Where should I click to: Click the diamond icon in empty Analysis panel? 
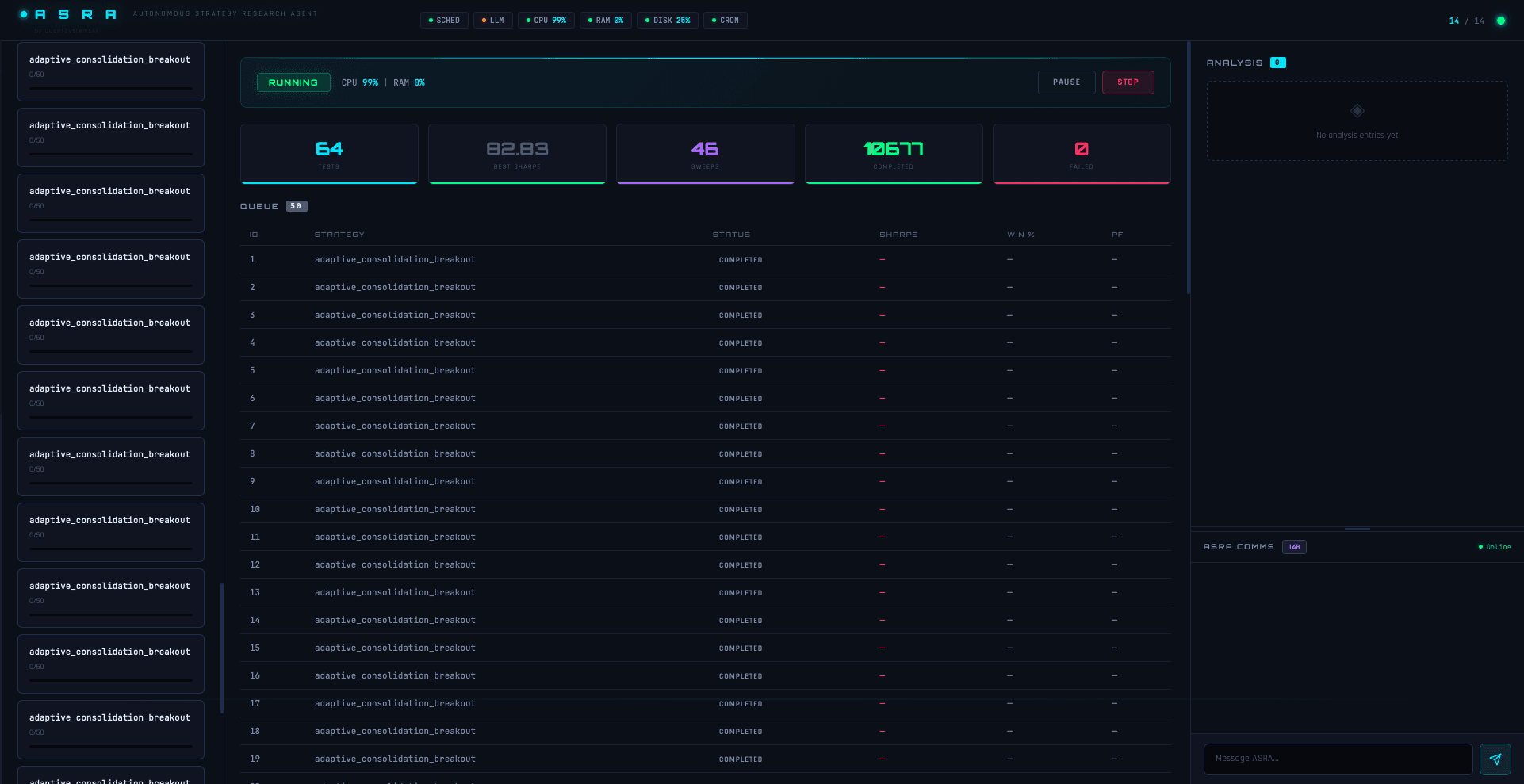(x=1357, y=111)
